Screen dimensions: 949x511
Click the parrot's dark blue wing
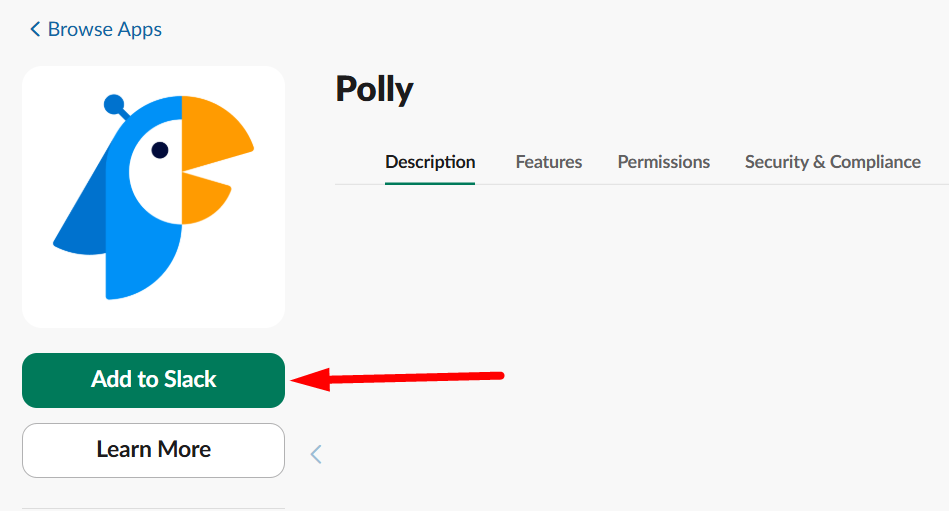[83, 220]
